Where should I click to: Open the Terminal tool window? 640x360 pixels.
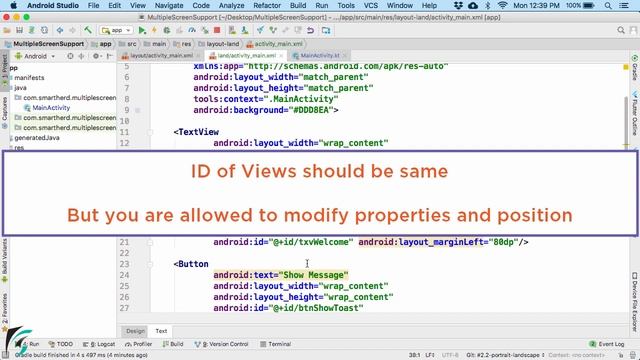pos(276,344)
